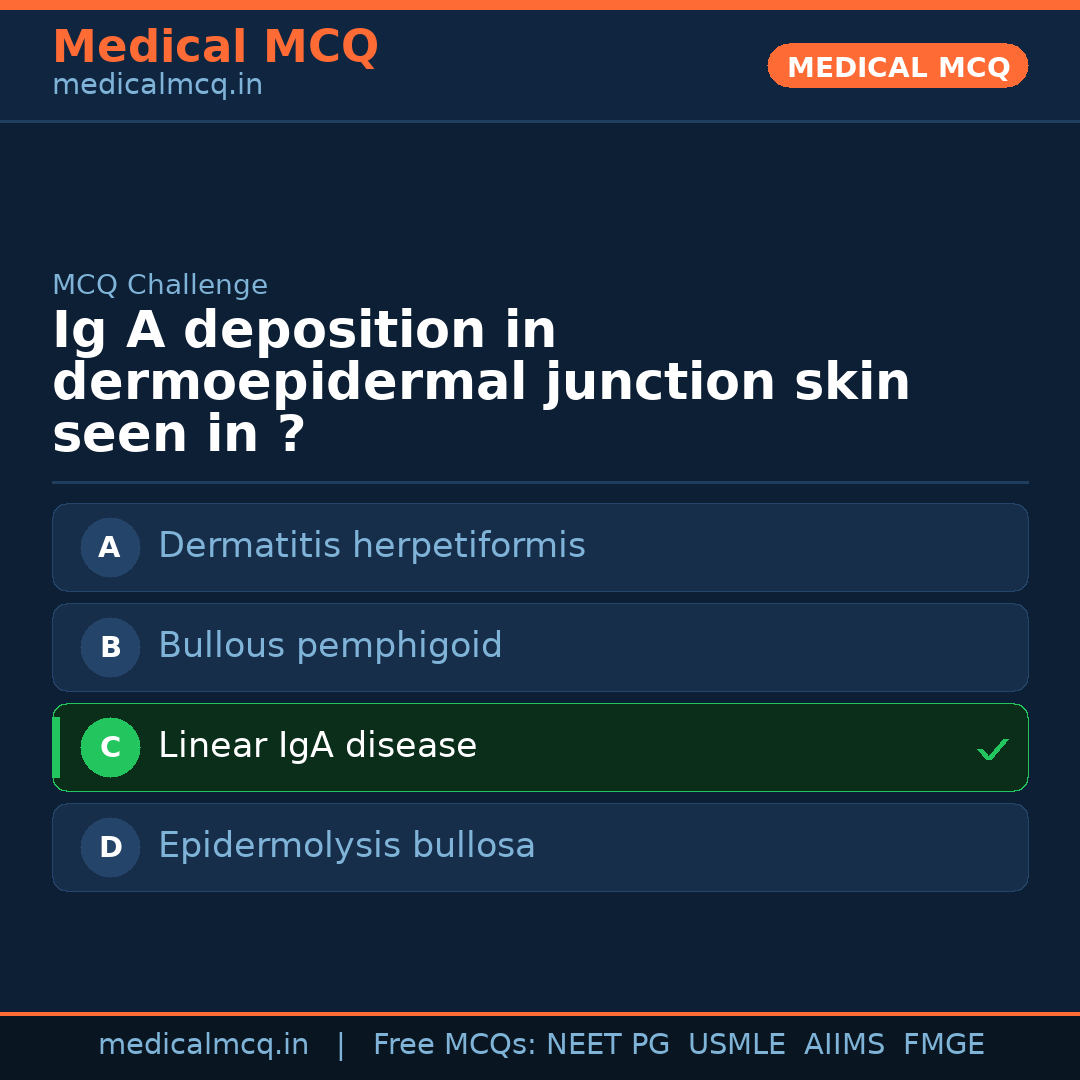This screenshot has height=1080, width=1080.
Task: Open the medicalmcq.in link under header title
Action: tap(157, 86)
